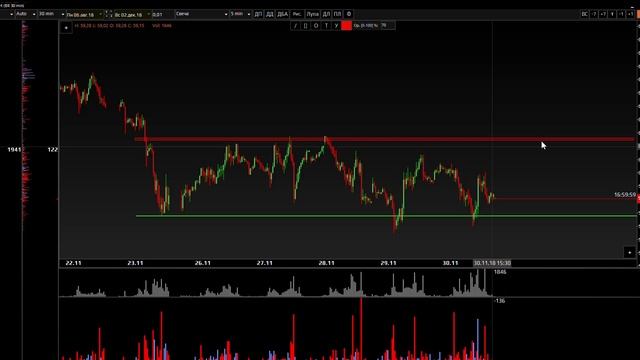
Task: Click the ДД toolbar button
Action: [x=270, y=14]
